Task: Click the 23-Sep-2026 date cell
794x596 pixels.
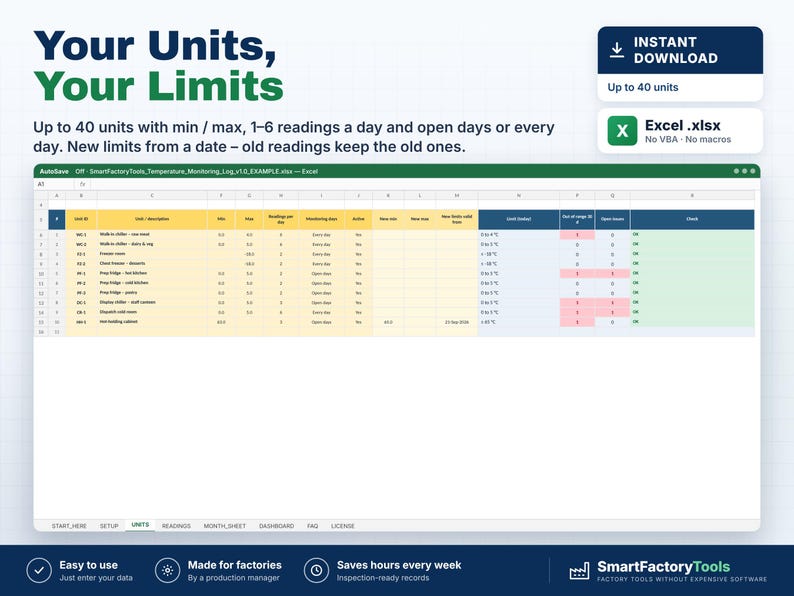Action: click(x=457, y=322)
